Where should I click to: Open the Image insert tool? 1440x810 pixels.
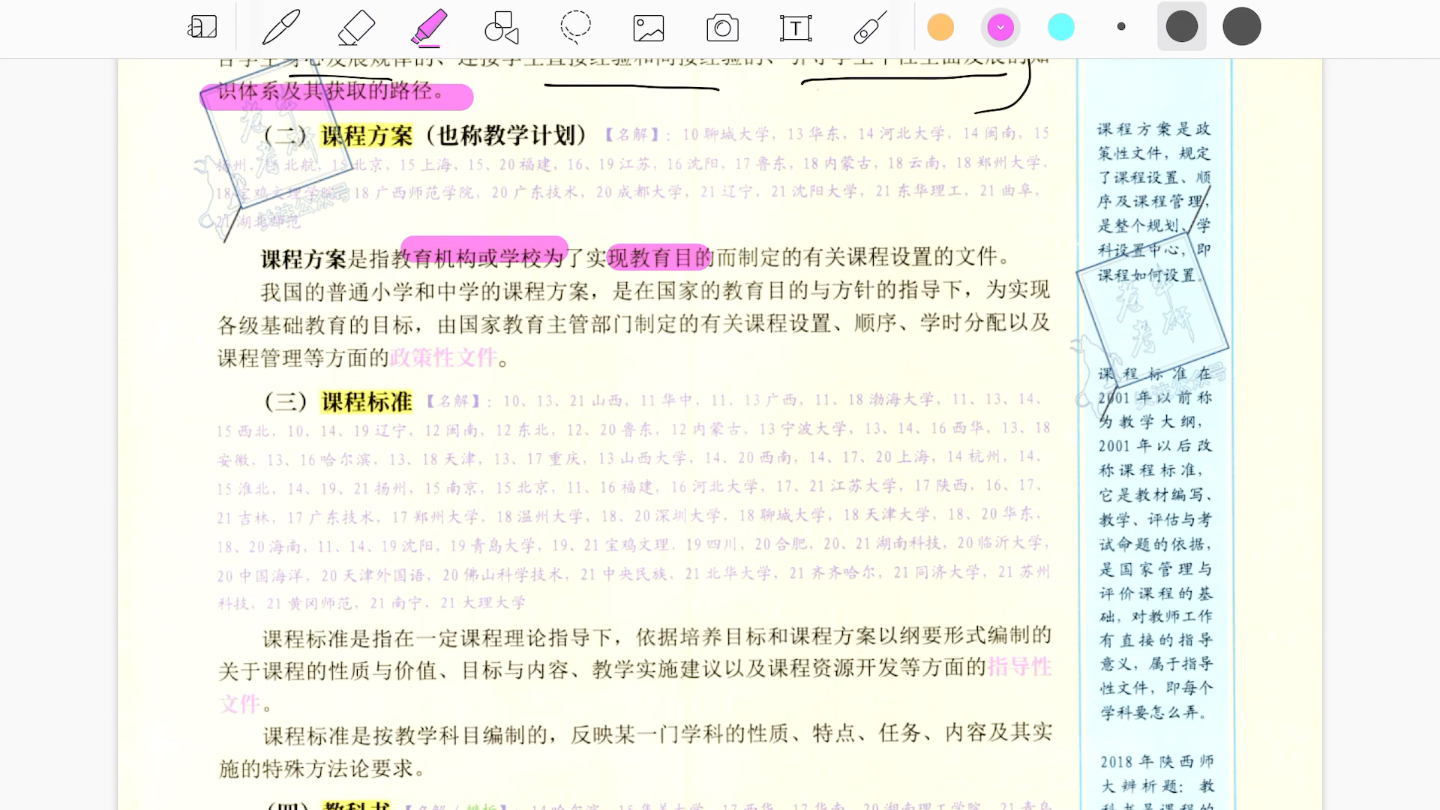(649, 28)
